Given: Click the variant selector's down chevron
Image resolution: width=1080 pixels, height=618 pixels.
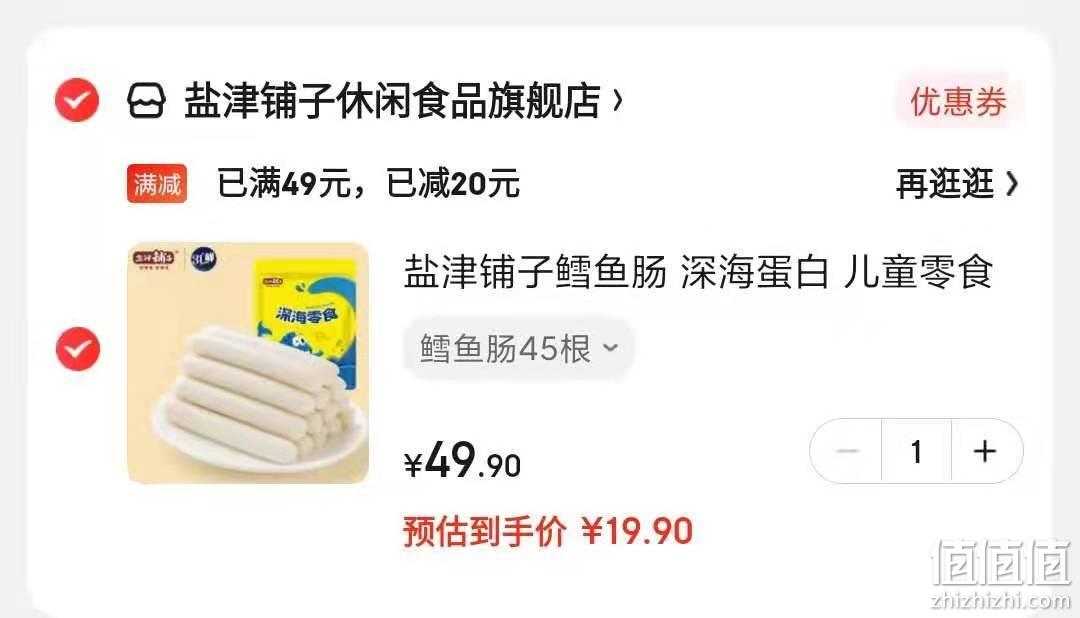Looking at the screenshot, I should (x=610, y=348).
